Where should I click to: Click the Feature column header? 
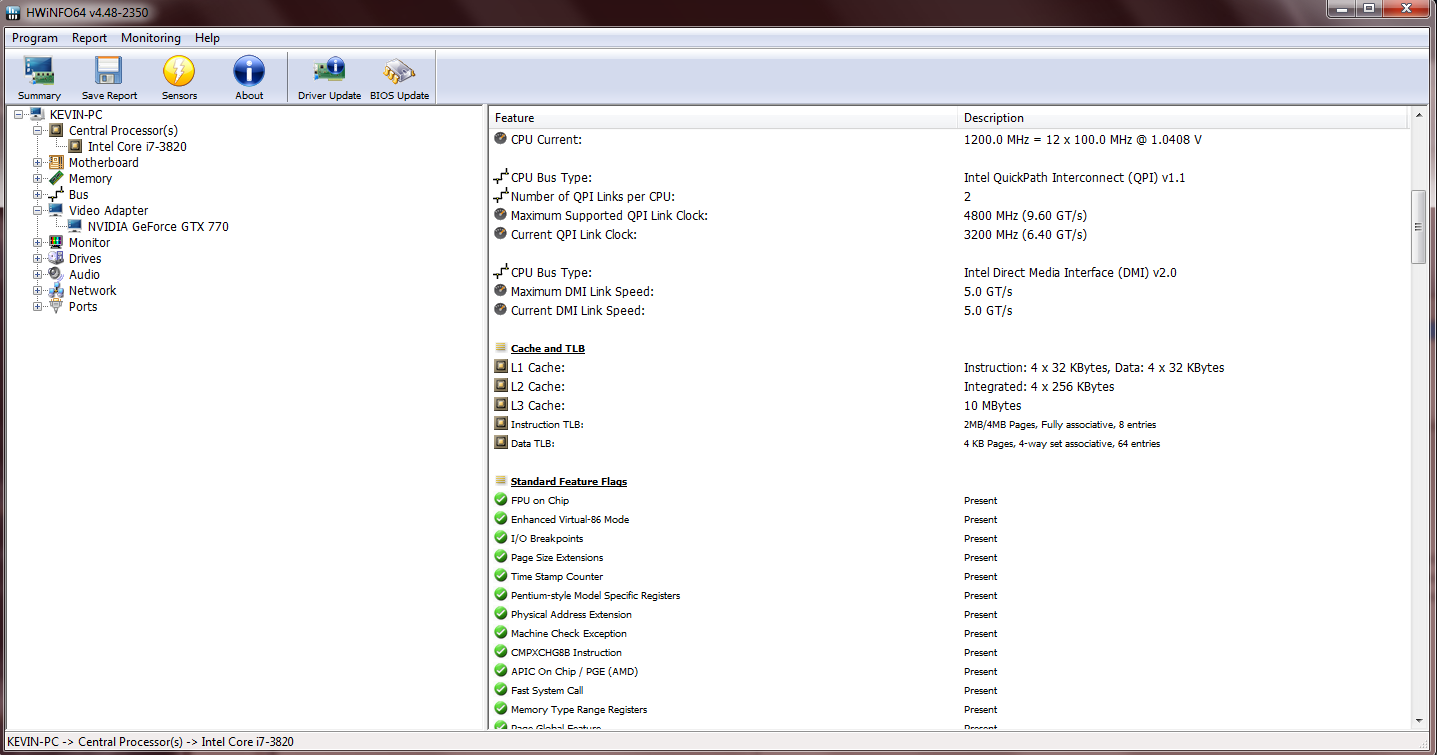[723, 118]
